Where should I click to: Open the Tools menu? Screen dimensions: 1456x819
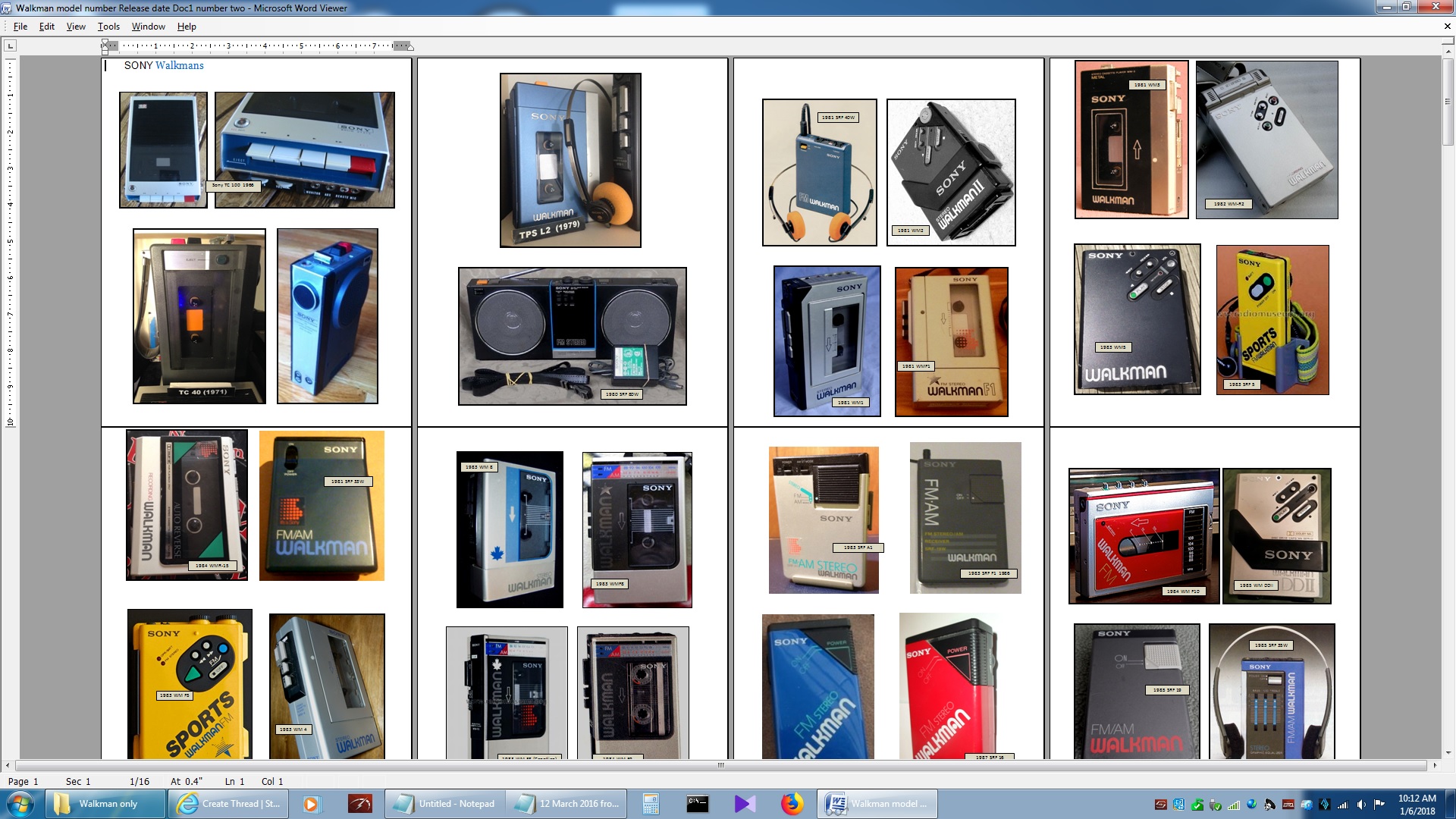(x=108, y=26)
